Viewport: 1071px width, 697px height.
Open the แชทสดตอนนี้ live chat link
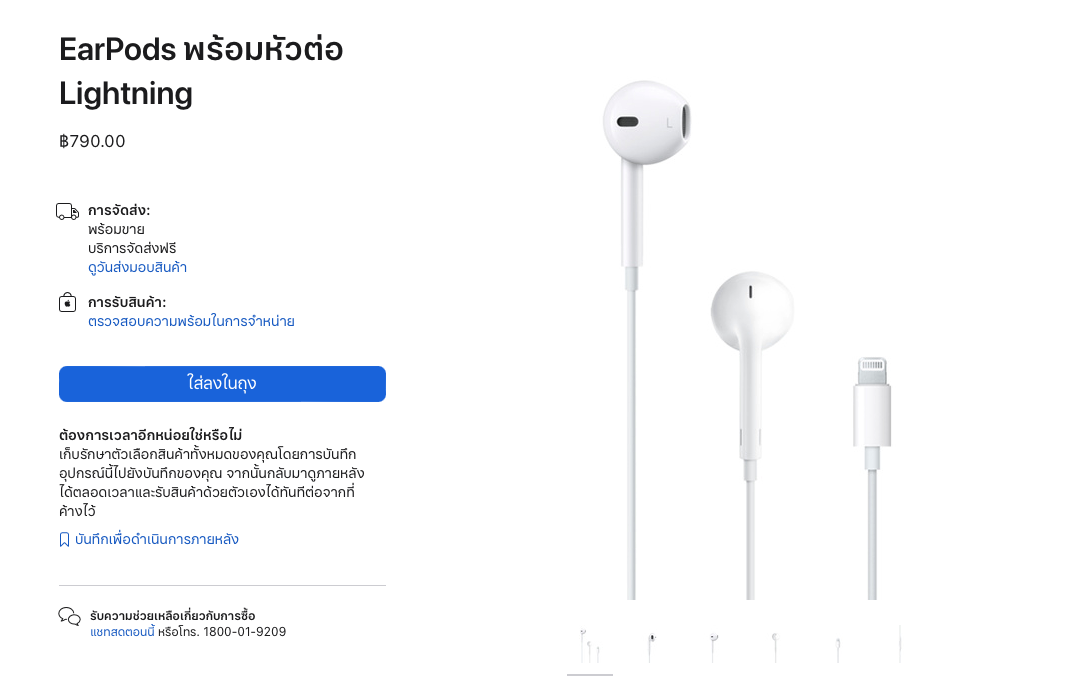pos(122,632)
